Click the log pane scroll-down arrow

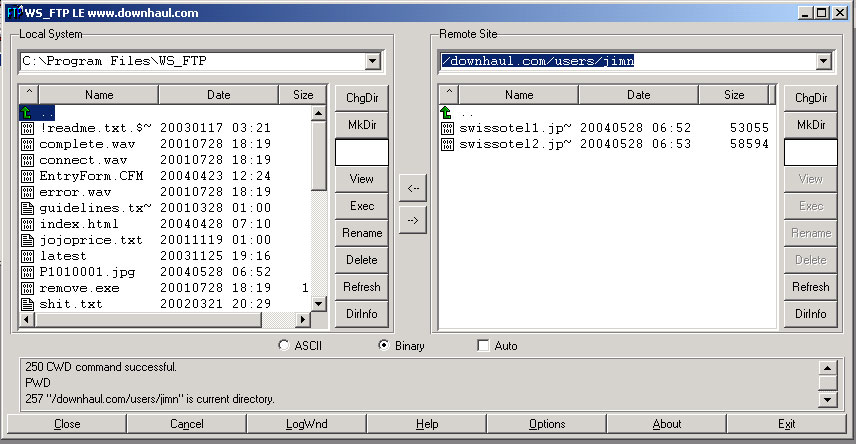click(x=828, y=400)
